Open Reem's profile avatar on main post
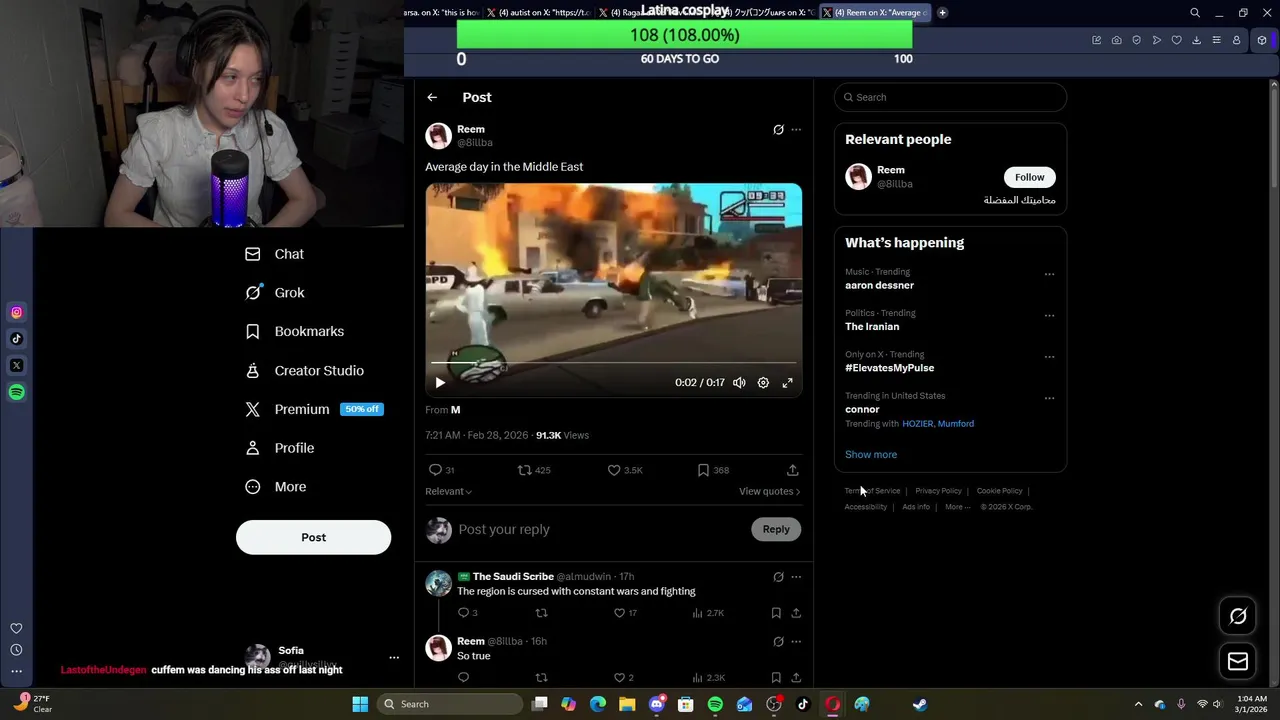The height and width of the screenshot is (720, 1280). click(438, 136)
